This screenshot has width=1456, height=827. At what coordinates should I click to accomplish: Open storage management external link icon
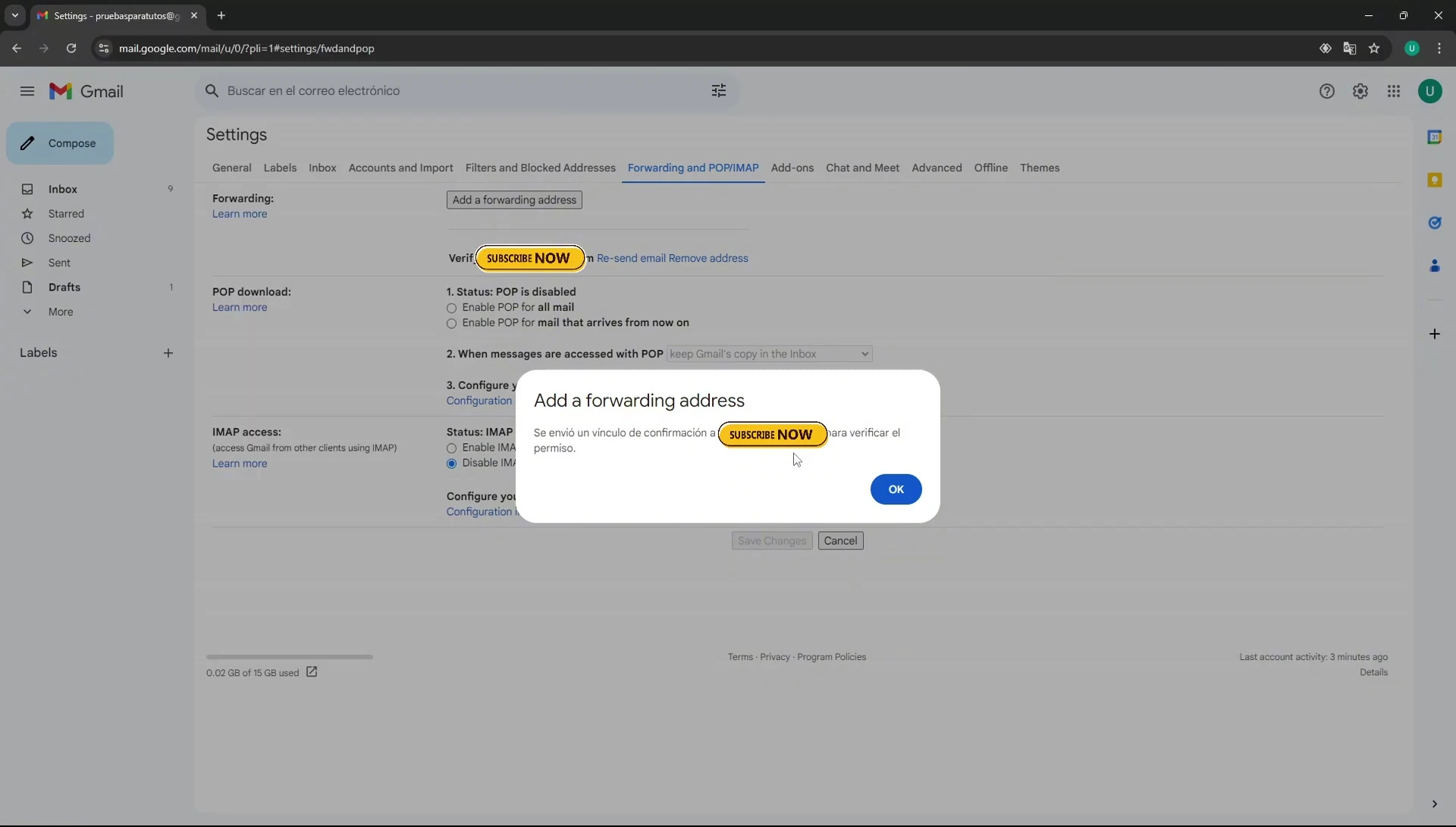click(312, 672)
